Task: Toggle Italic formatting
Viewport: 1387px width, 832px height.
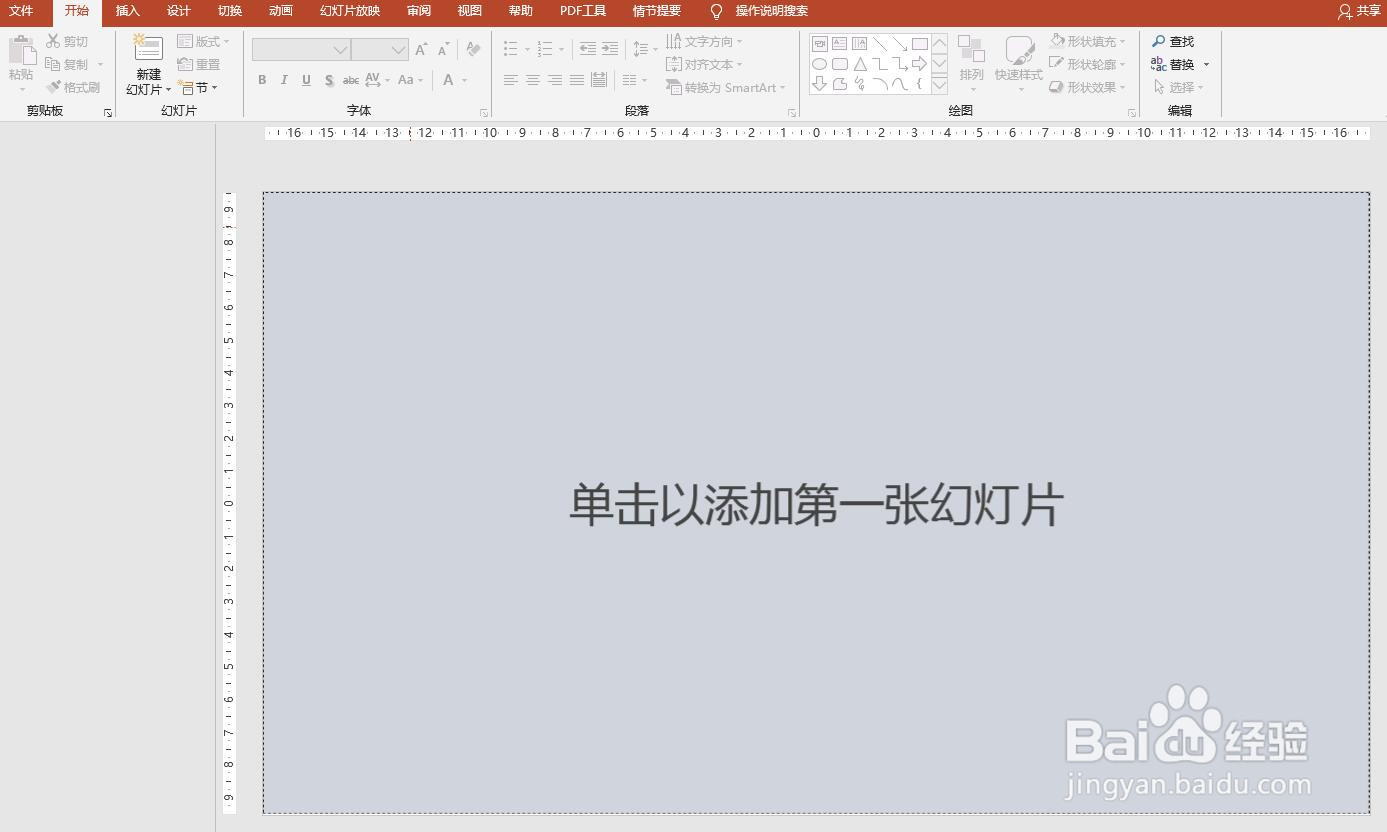Action: pos(284,80)
